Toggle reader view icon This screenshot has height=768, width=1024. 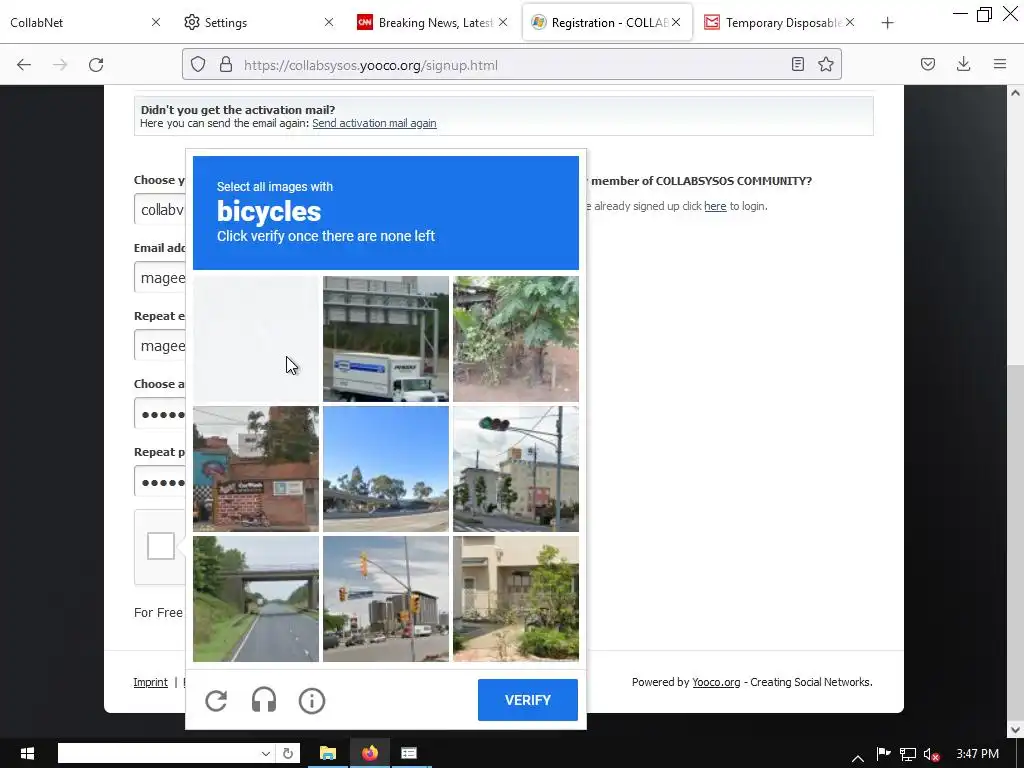[797, 64]
